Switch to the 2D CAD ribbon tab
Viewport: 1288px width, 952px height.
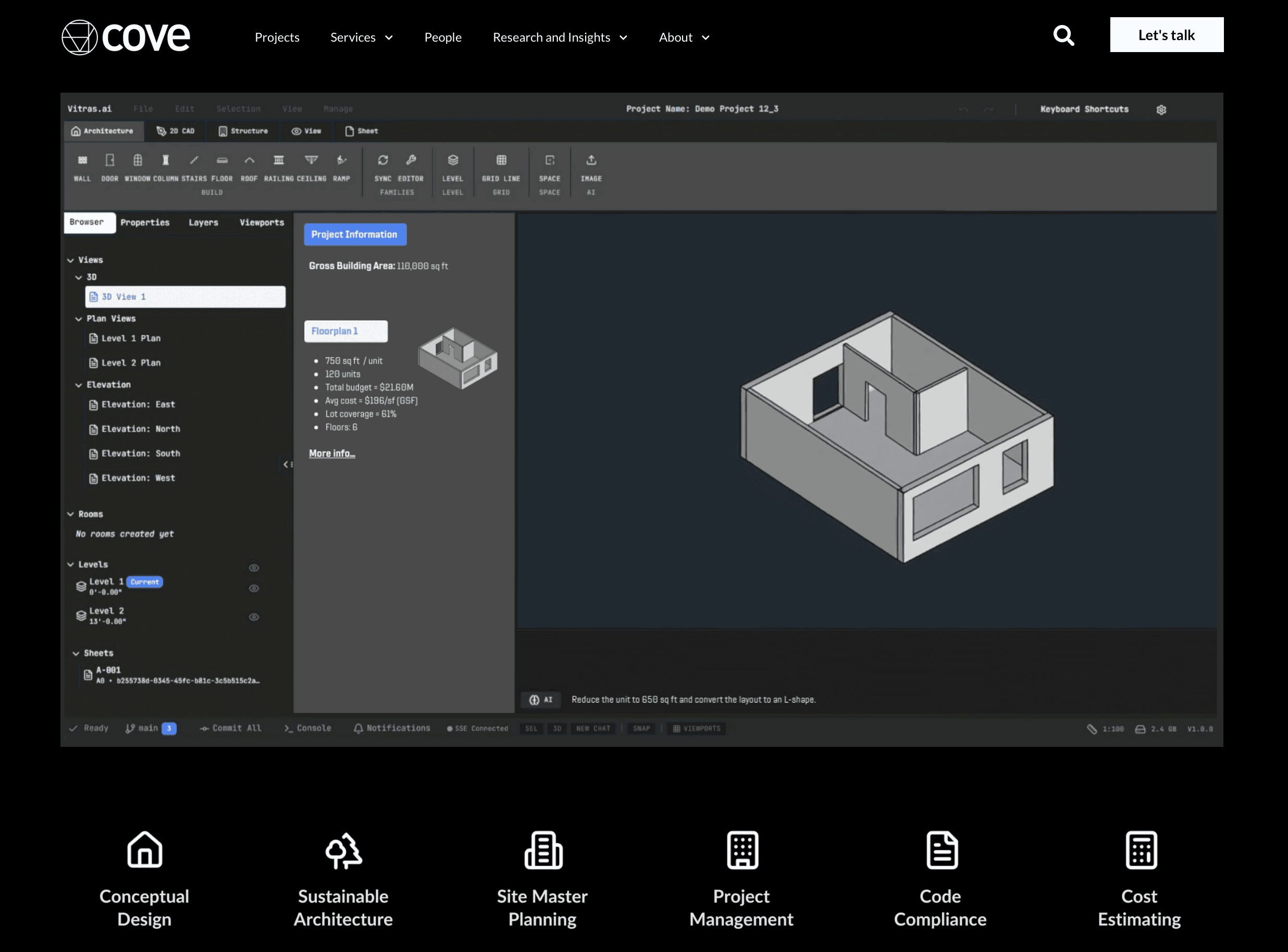176,131
